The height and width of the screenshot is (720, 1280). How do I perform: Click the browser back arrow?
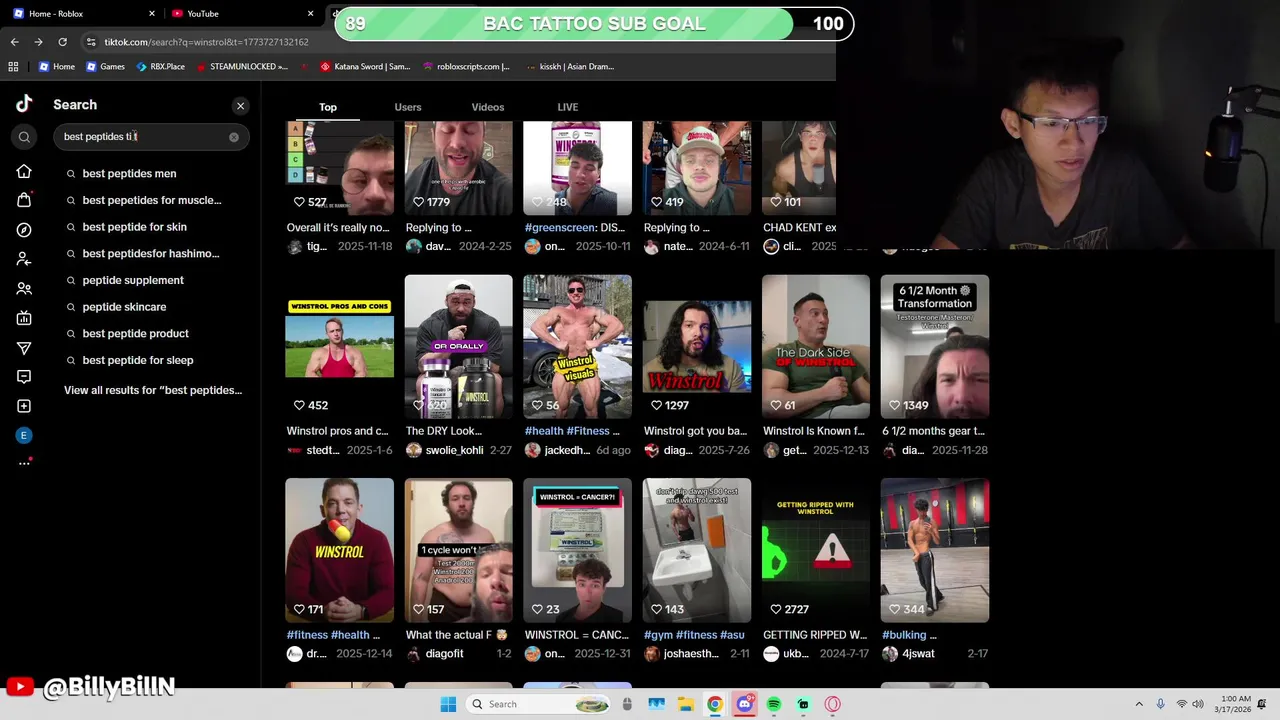point(14,42)
